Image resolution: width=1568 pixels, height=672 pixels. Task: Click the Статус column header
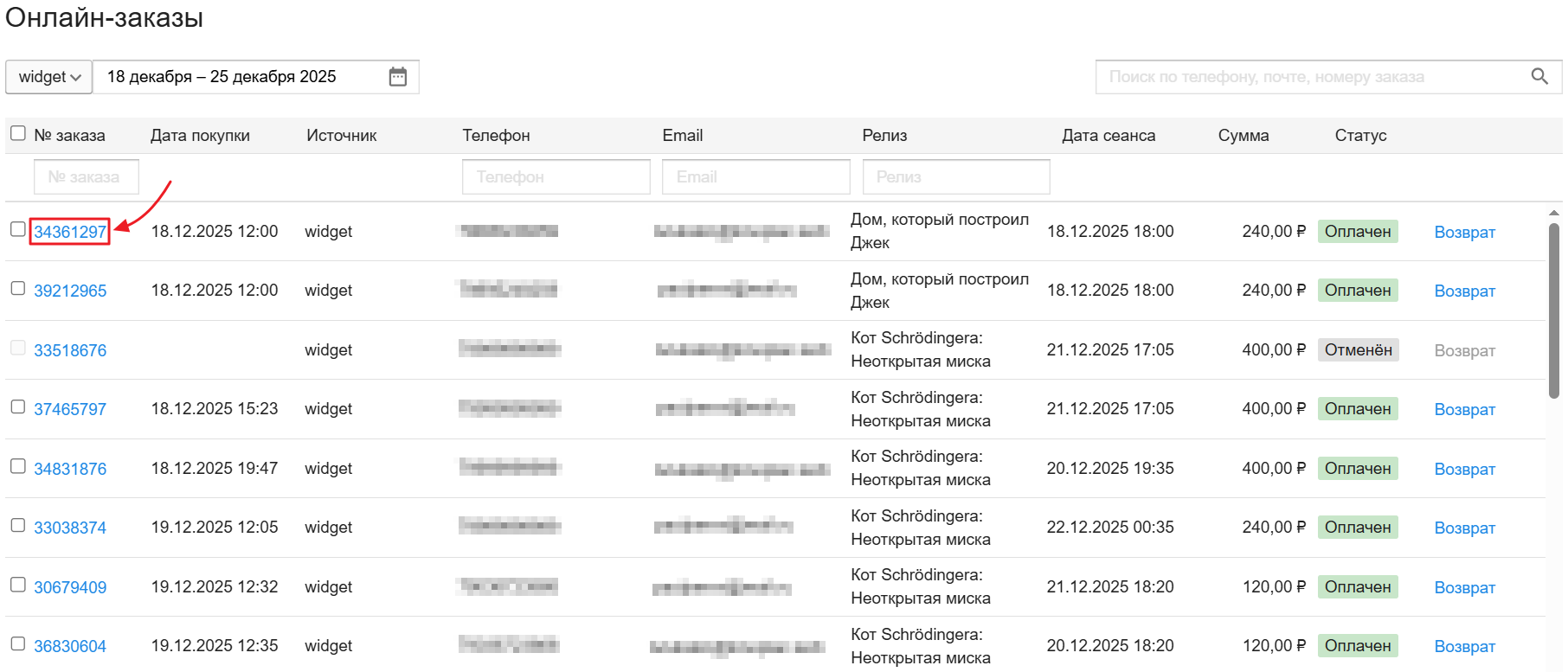point(1360,136)
